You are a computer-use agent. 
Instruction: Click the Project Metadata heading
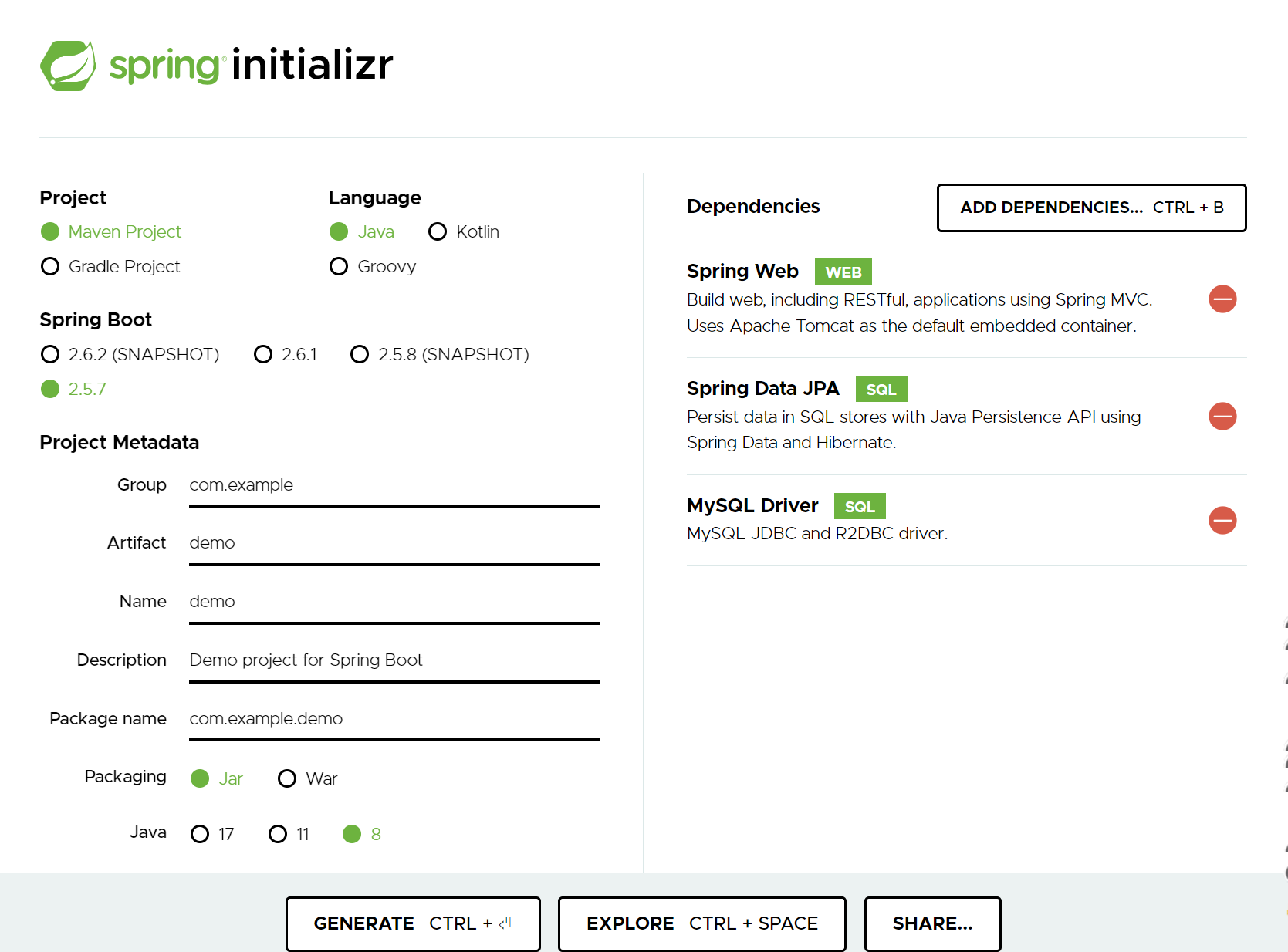click(x=120, y=442)
